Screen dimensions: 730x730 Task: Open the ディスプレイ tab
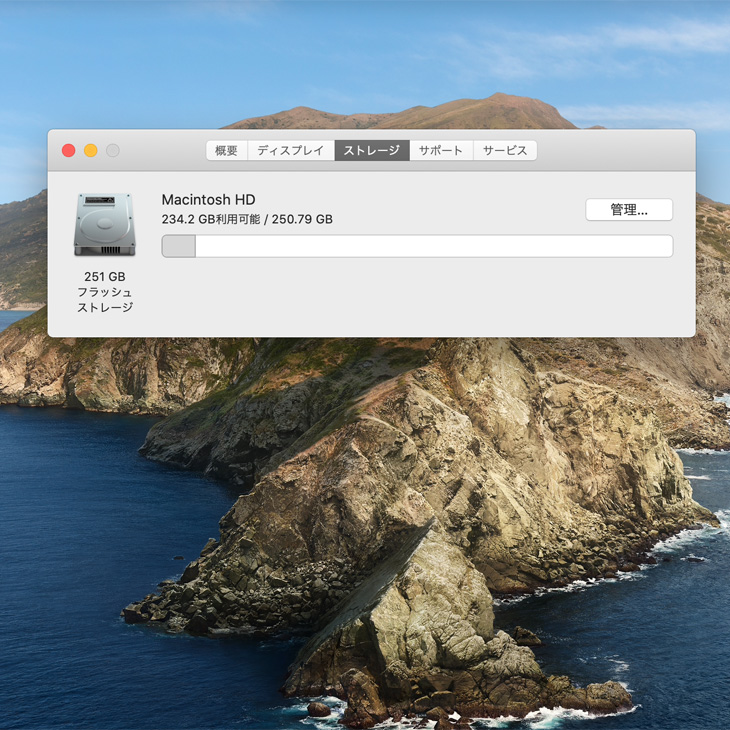coord(290,151)
